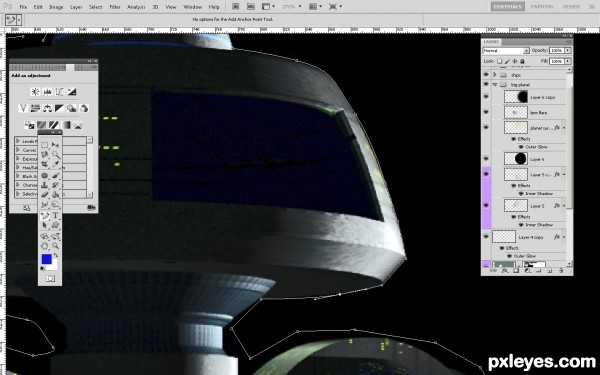This screenshot has width=600, height=375.
Task: Hide the ships group
Action: (x=486, y=75)
